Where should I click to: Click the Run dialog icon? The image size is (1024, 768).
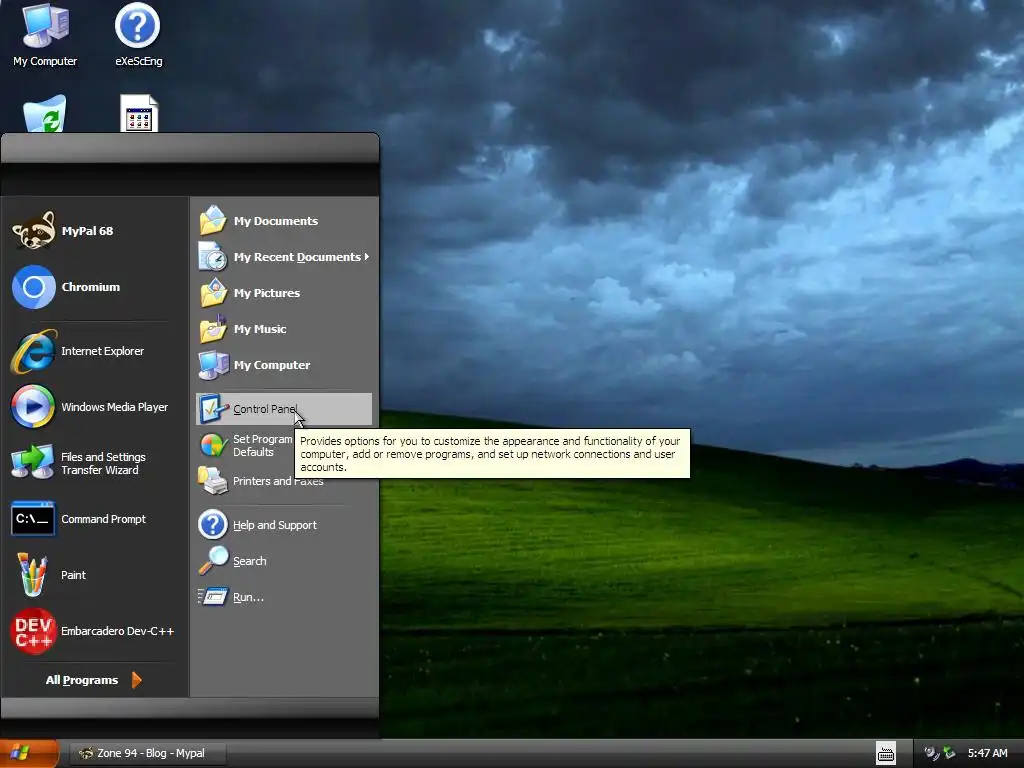coord(213,597)
